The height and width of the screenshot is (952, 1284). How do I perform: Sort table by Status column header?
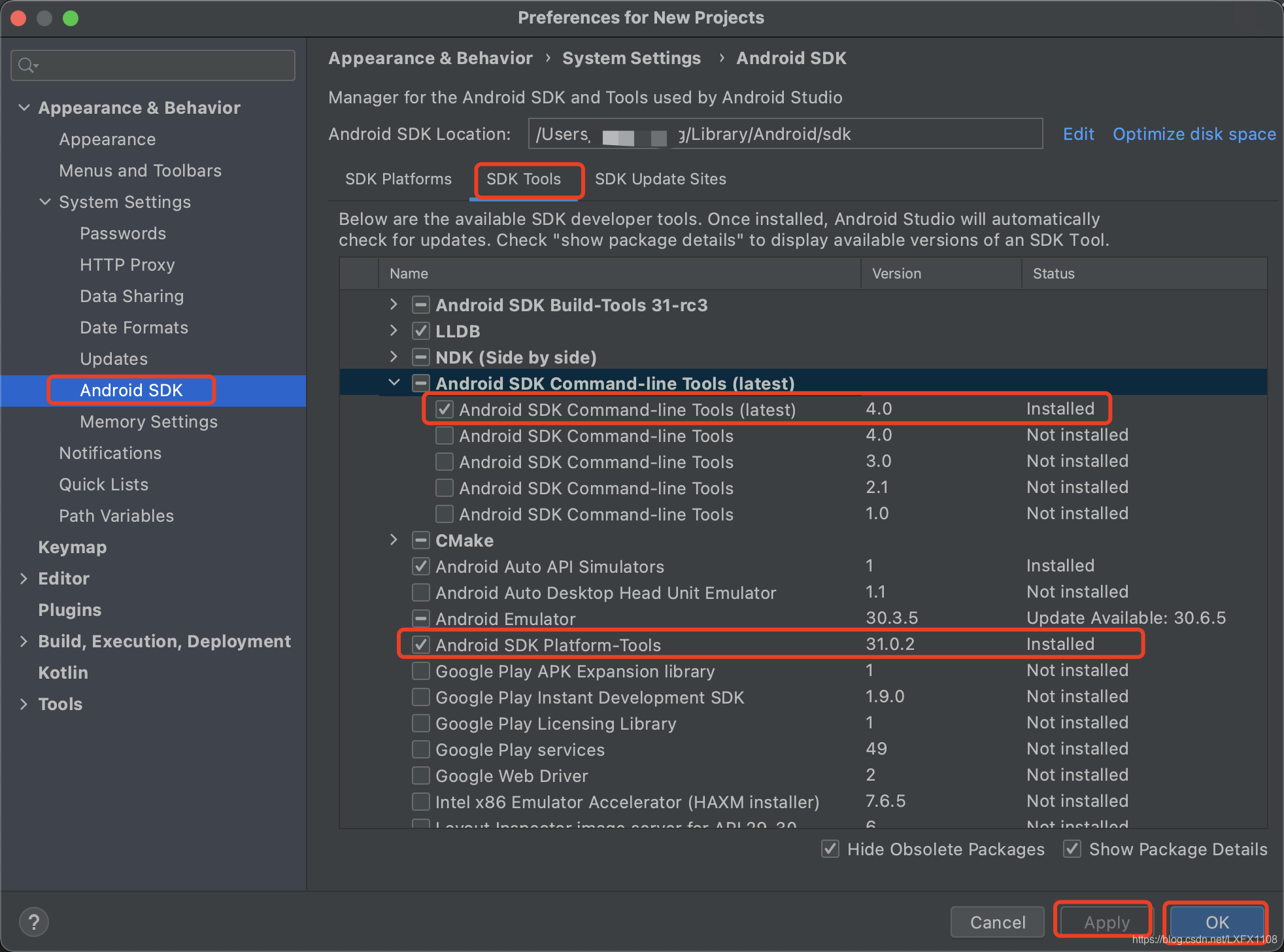pyautogui.click(x=1144, y=273)
